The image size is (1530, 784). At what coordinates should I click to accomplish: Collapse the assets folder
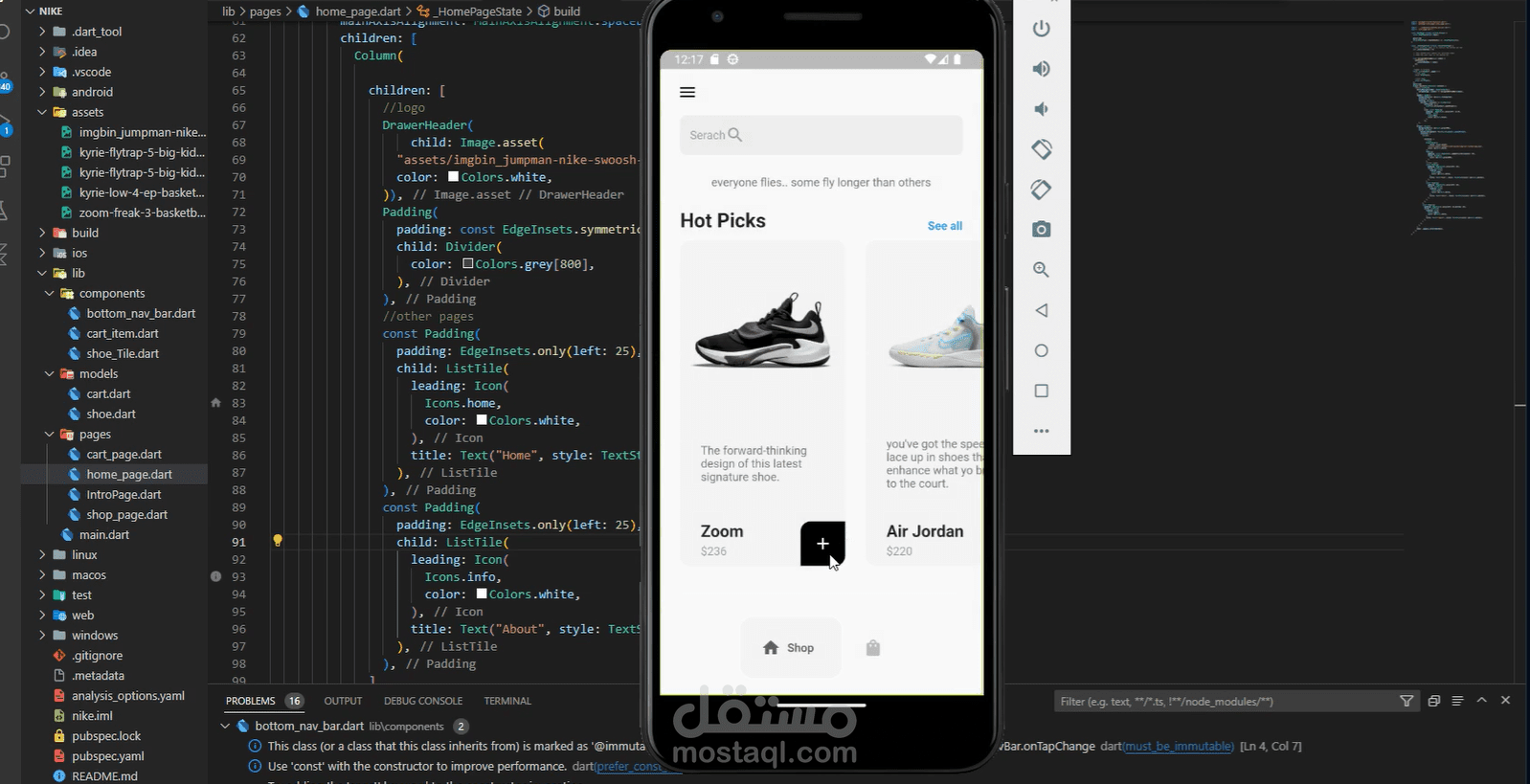(42, 112)
